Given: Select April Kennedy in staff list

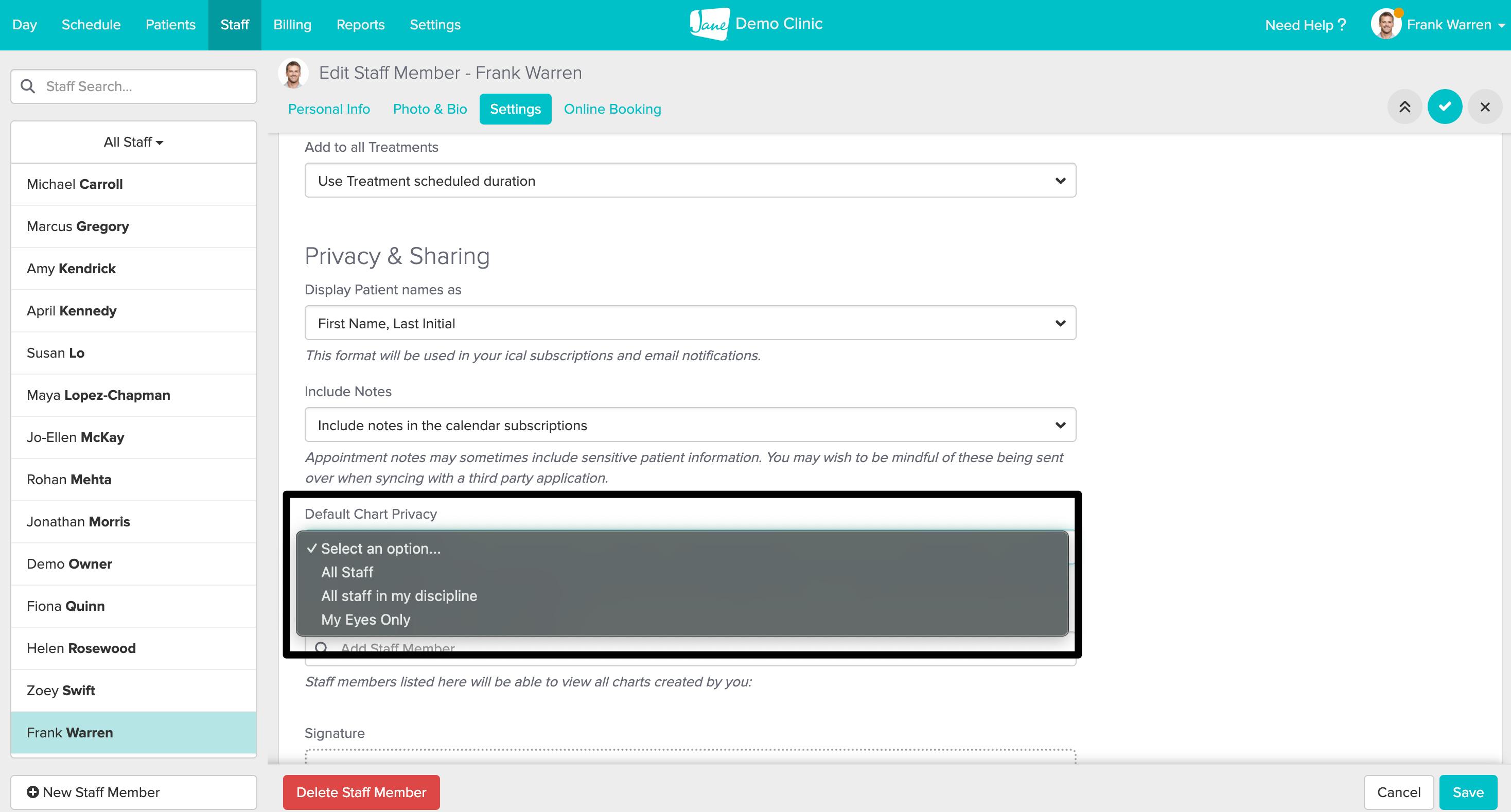Looking at the screenshot, I should (134, 311).
